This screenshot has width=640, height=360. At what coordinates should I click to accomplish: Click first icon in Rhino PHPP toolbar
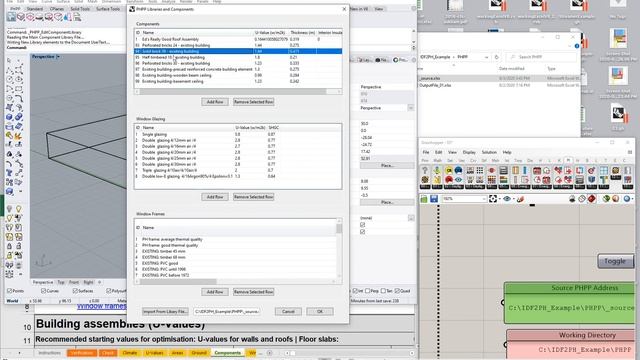11,17
